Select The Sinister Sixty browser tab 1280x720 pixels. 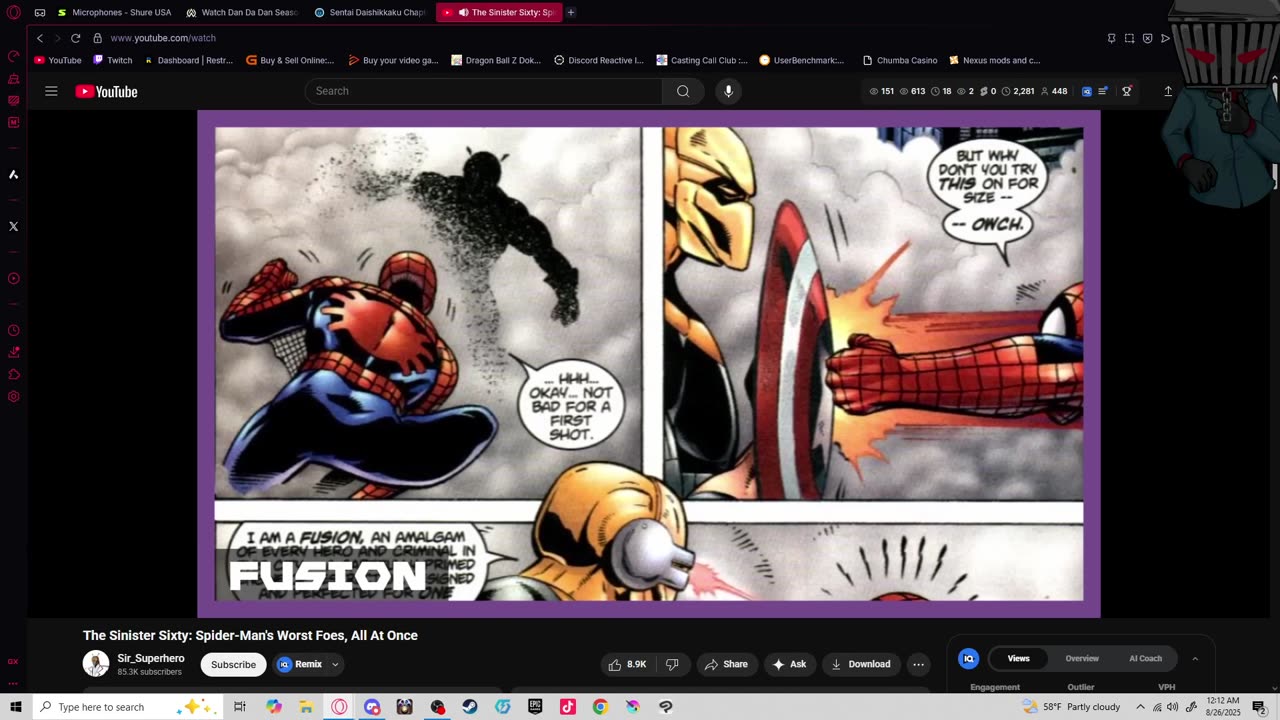tap(498, 12)
